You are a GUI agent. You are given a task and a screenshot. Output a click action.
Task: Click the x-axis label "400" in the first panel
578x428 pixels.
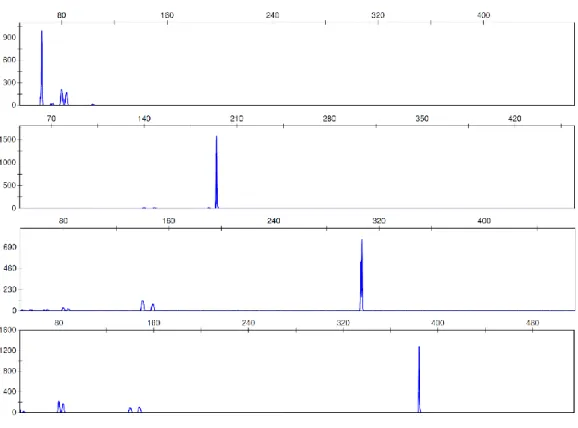click(x=483, y=15)
